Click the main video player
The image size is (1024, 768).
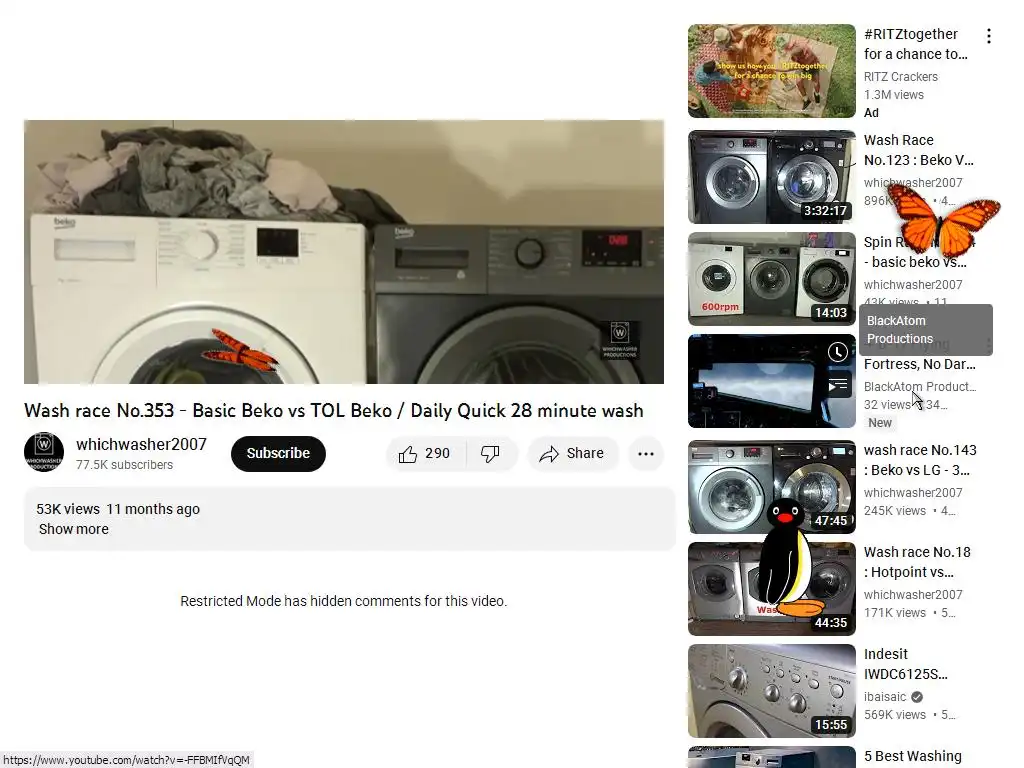(344, 251)
